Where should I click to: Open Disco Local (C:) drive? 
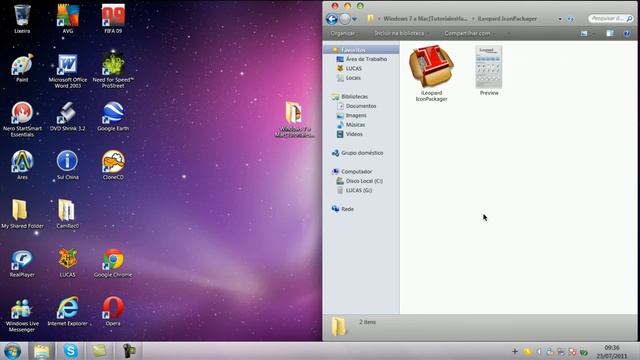(364, 181)
